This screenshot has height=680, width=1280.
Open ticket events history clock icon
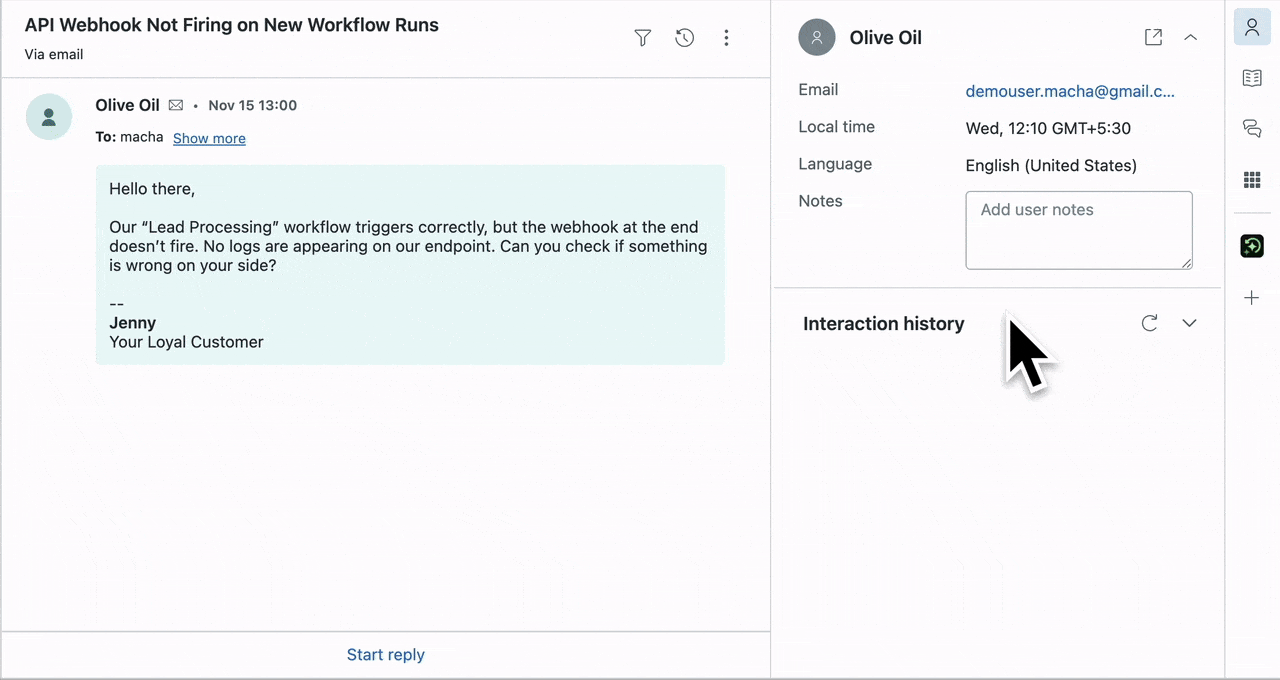685,38
